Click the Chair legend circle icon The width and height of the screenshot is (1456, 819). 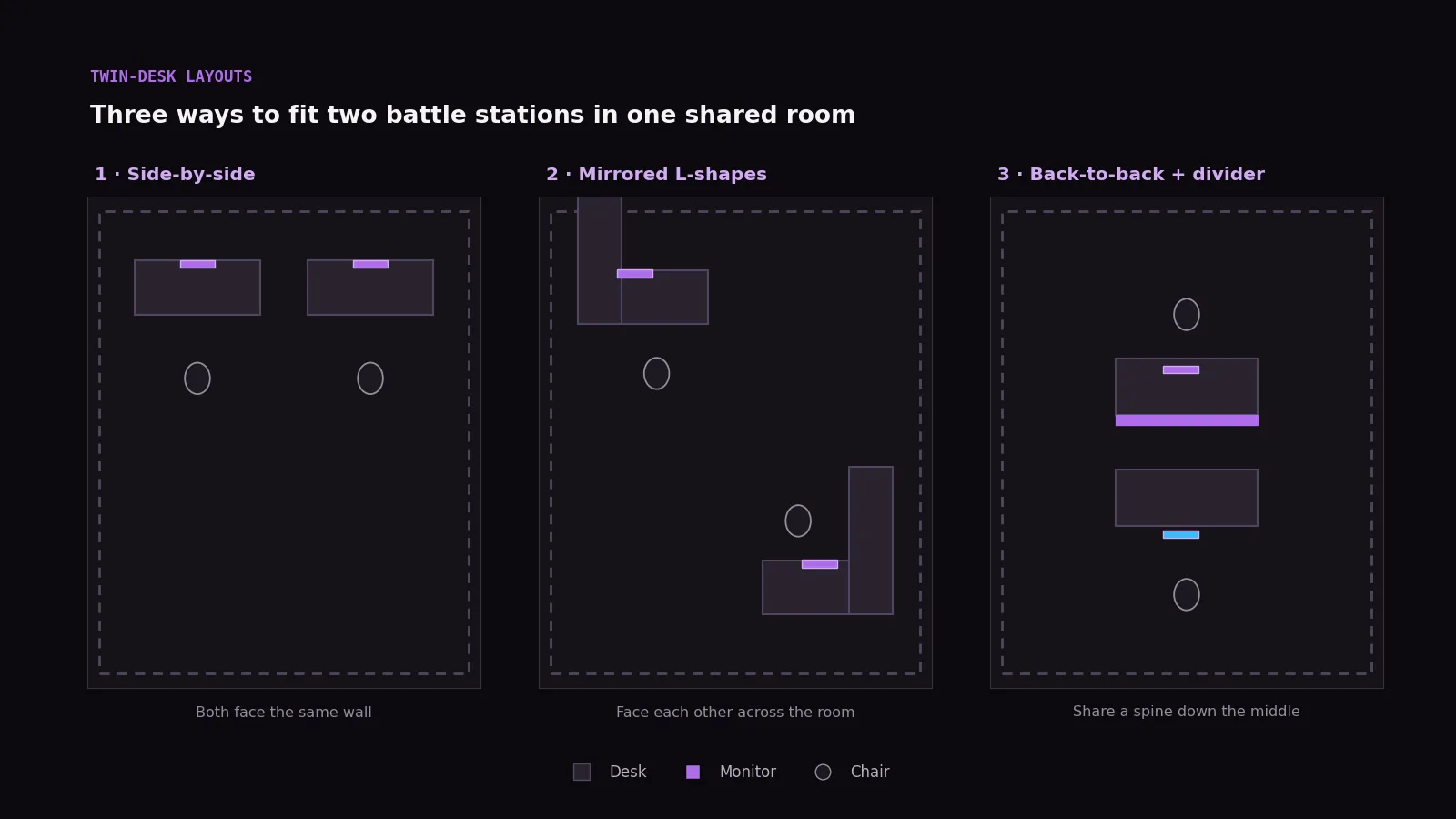pyautogui.click(x=823, y=772)
